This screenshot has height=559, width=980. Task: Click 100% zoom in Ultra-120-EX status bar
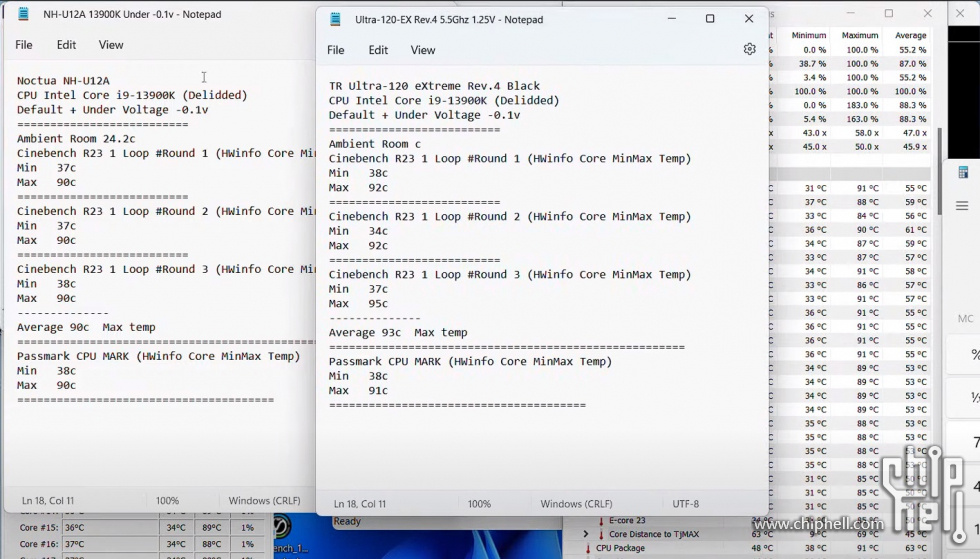pyautogui.click(x=479, y=503)
